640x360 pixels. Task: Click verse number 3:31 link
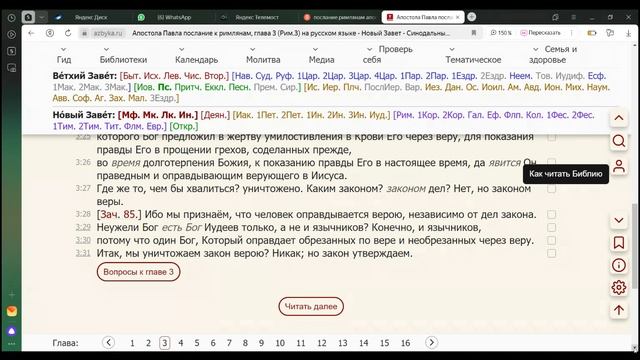tap(83, 253)
